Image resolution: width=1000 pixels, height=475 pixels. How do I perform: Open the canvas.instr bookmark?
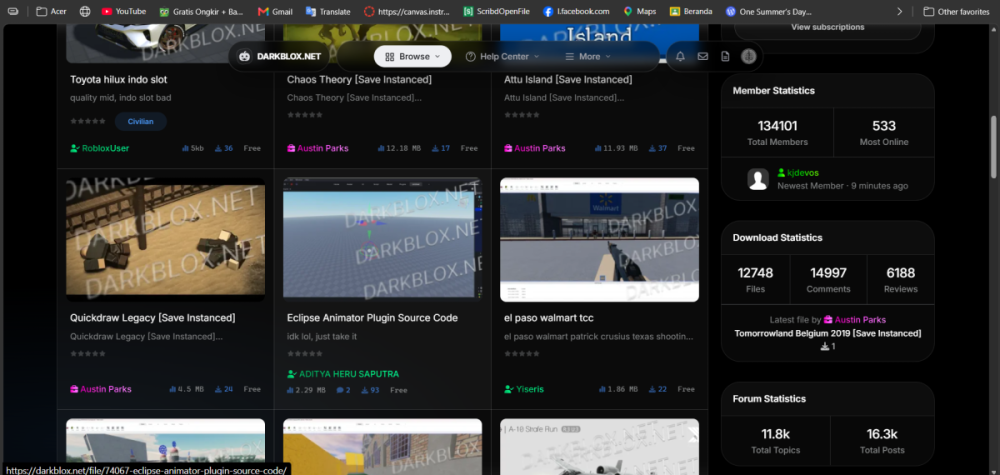(x=407, y=11)
